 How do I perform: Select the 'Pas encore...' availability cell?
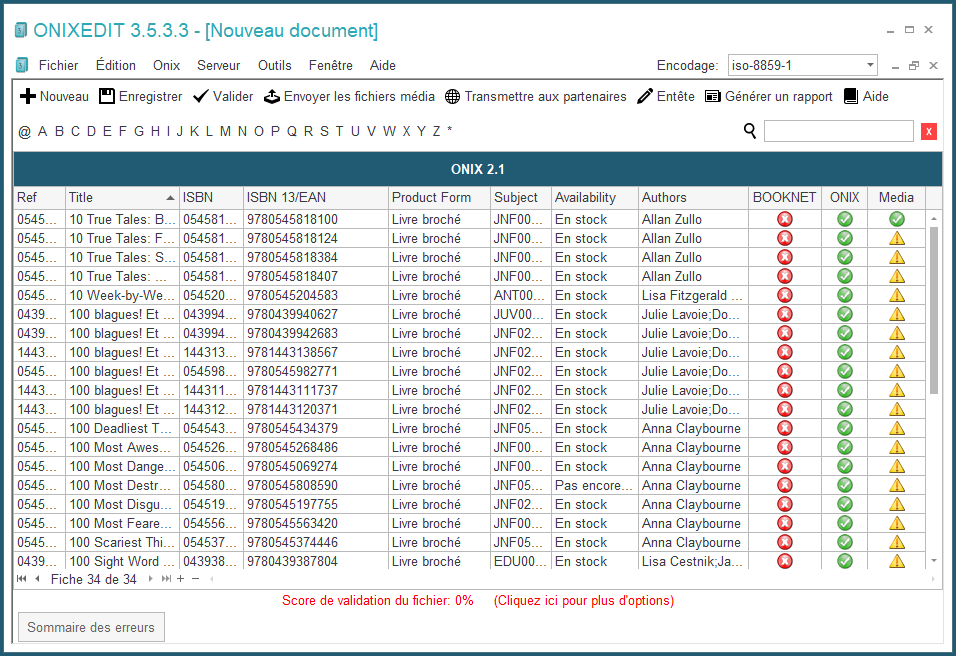pos(594,485)
